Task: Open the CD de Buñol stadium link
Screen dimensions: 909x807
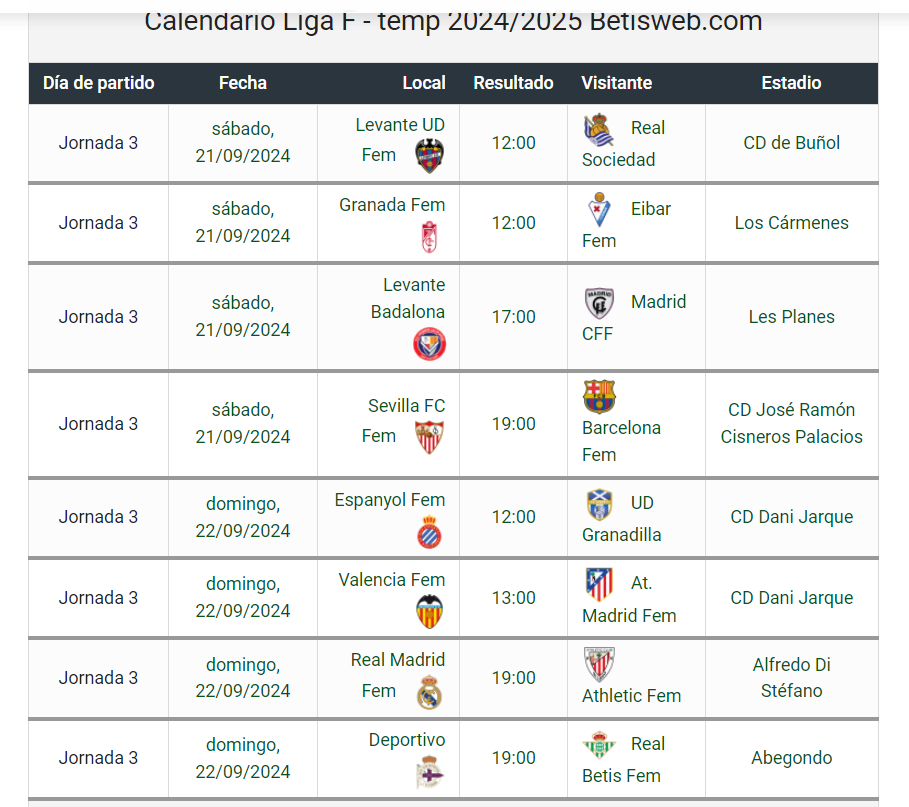Action: (x=791, y=143)
